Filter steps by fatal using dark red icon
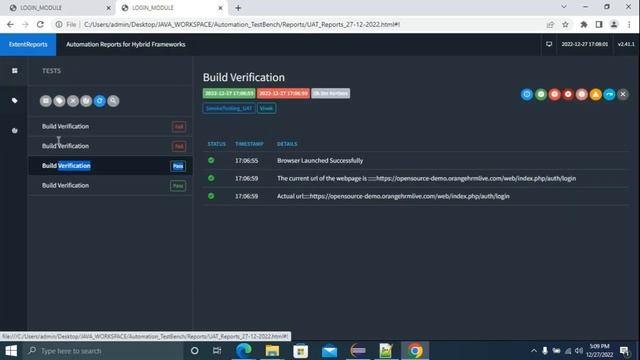Image resolution: width=640 pixels, height=360 pixels. (x=568, y=94)
